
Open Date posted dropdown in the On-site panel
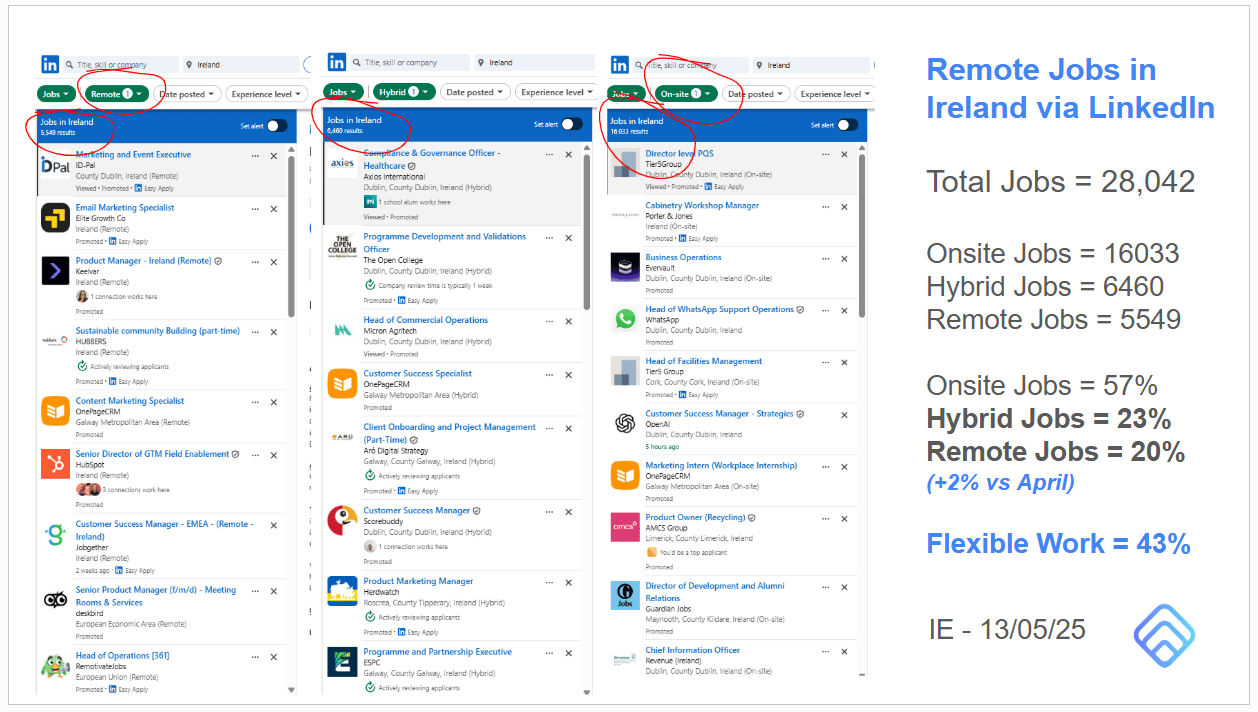757,94
